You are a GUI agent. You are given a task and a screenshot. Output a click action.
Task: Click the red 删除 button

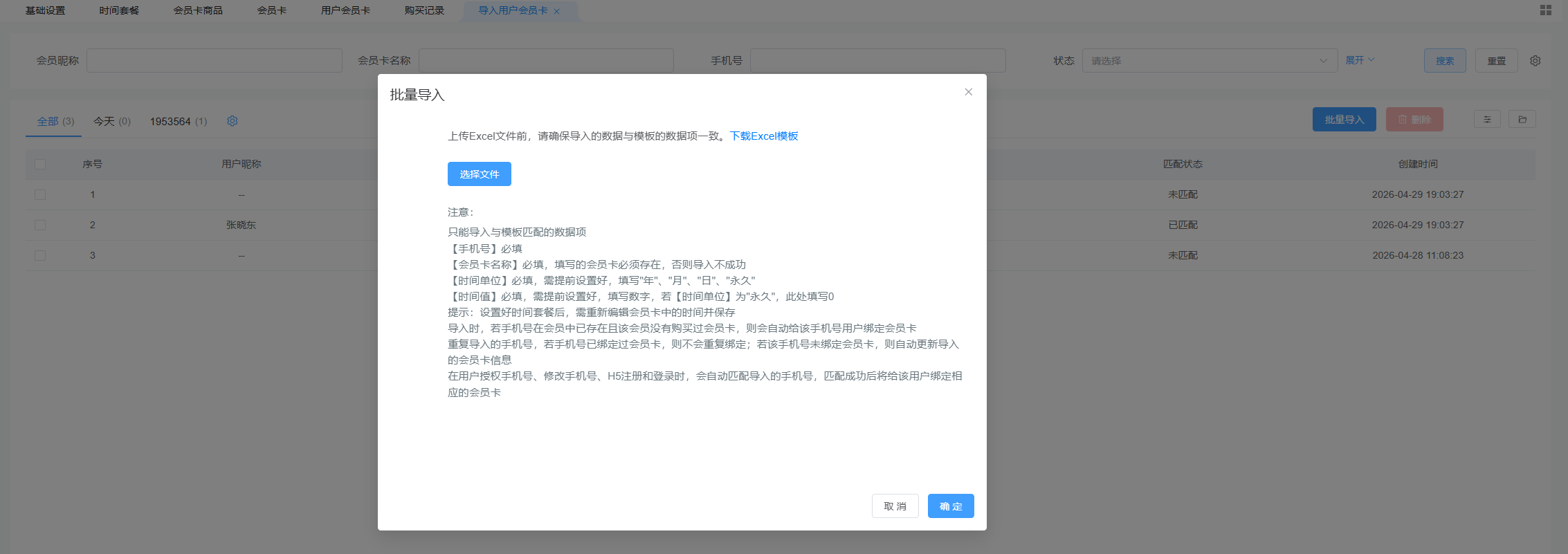click(x=1414, y=120)
